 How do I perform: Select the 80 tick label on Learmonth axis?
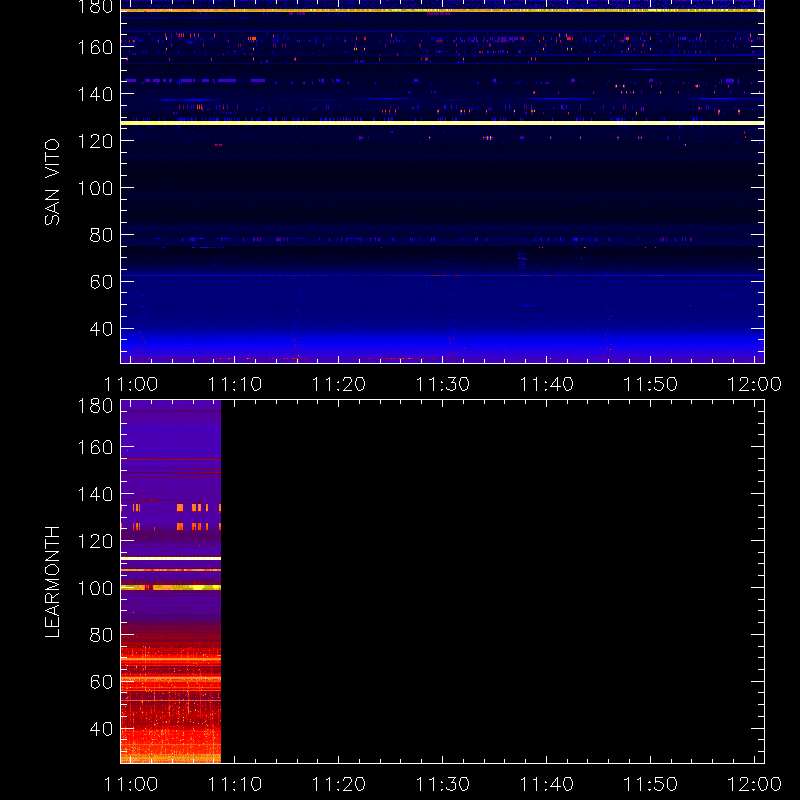pos(101,635)
